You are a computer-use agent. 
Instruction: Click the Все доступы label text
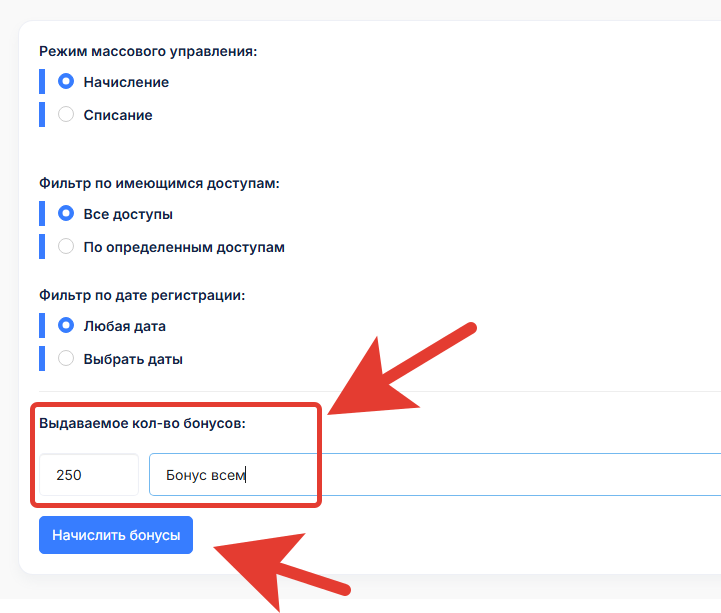128,214
